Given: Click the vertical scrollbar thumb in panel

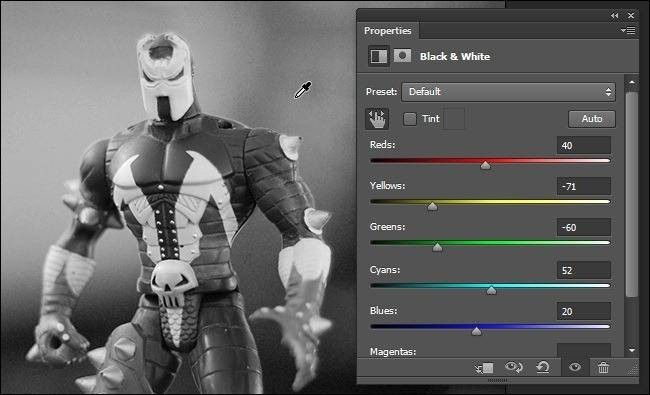Looking at the screenshot, I should coord(631,195).
